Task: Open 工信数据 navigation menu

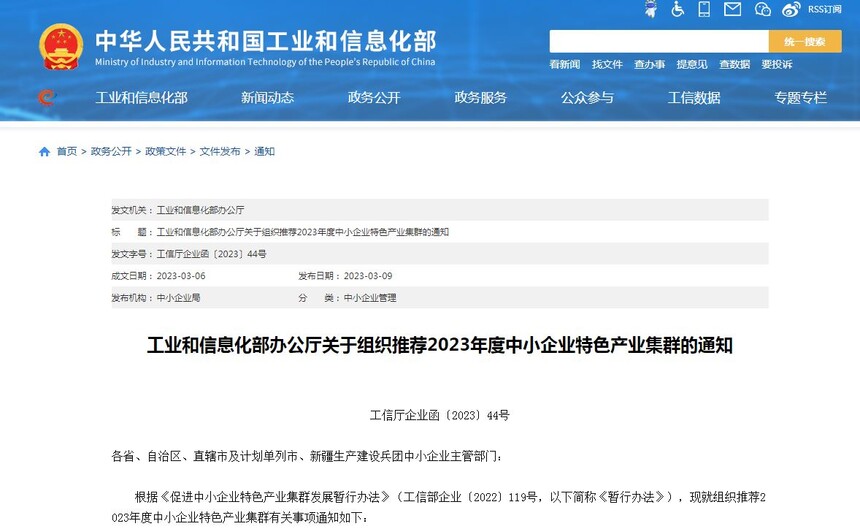Action: 694,98
